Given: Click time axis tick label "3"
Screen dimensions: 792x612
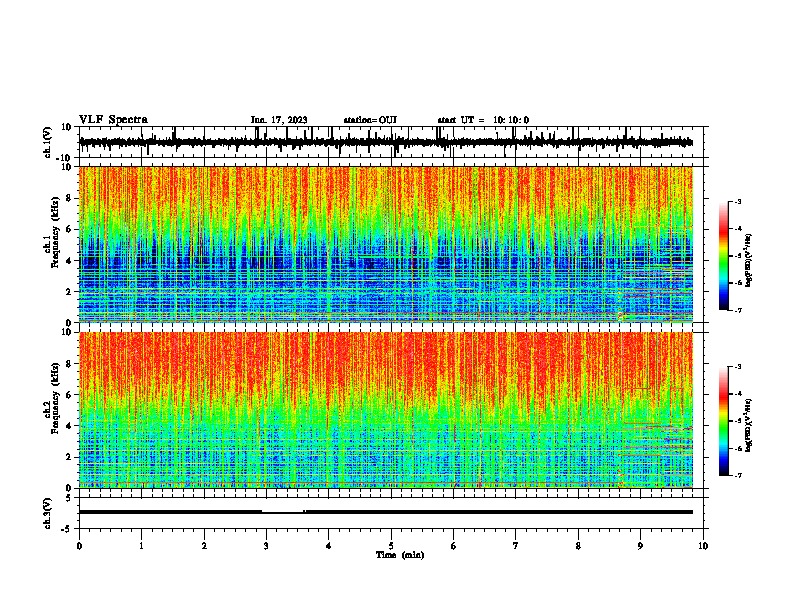Looking at the screenshot, I should [x=266, y=546].
